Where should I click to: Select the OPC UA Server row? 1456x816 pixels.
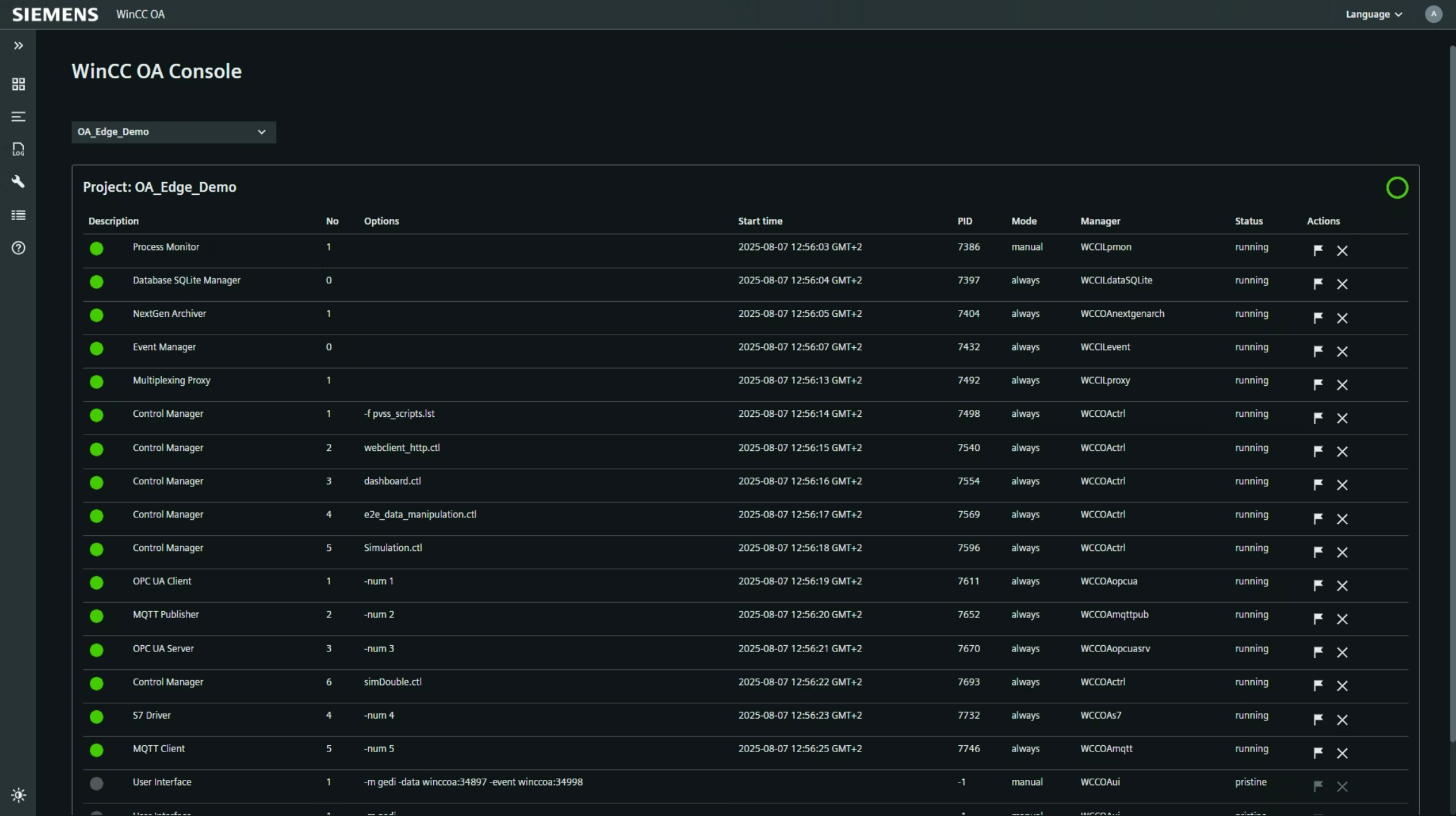coord(163,648)
